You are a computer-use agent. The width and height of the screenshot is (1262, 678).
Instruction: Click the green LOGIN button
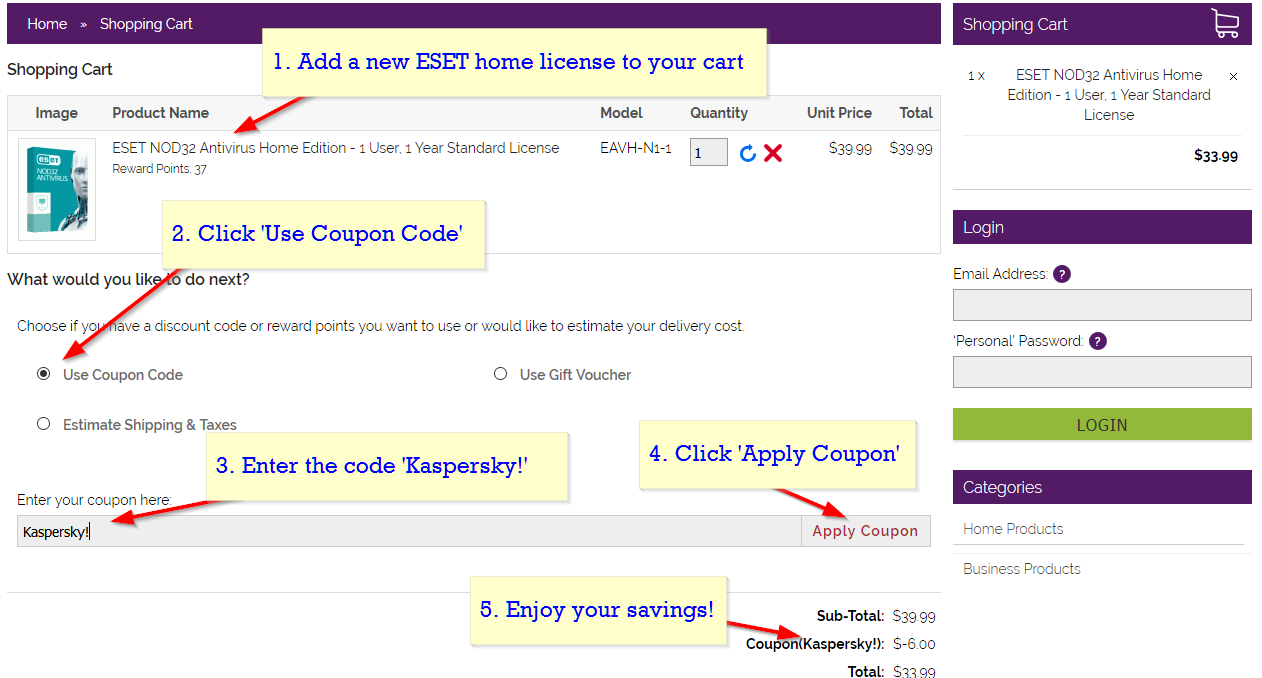tap(1101, 424)
